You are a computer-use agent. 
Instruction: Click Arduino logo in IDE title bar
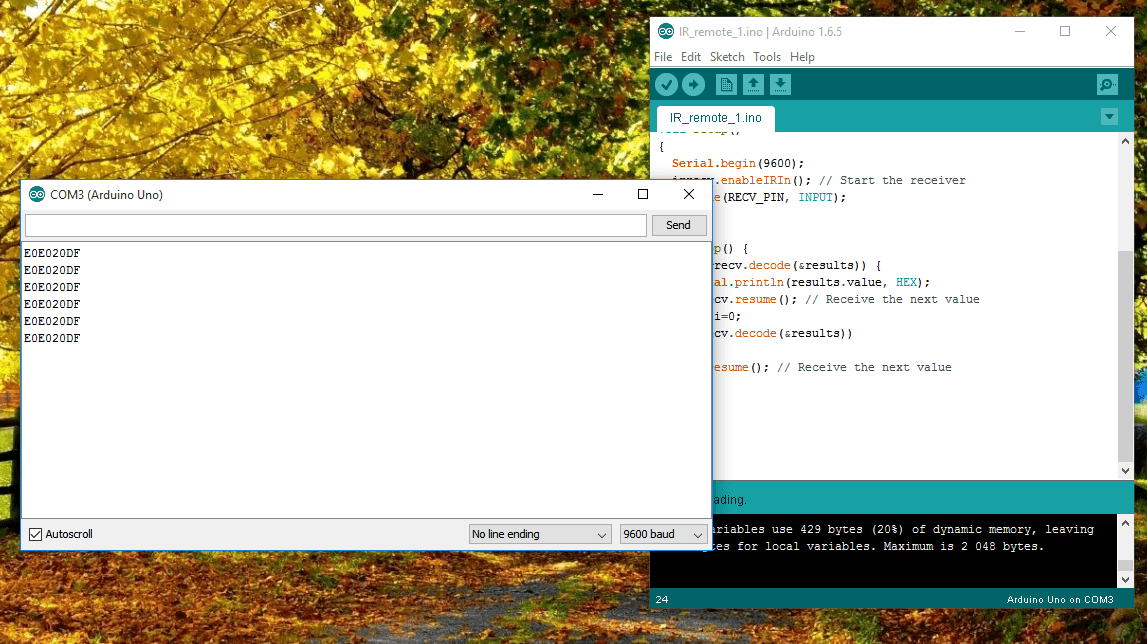[666, 31]
